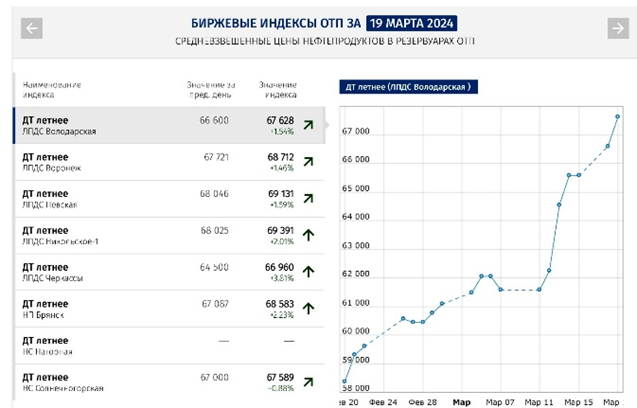Screen dimensions: 637x408
Task: Click the up arrow for НП Брянск
Action: 309,308
